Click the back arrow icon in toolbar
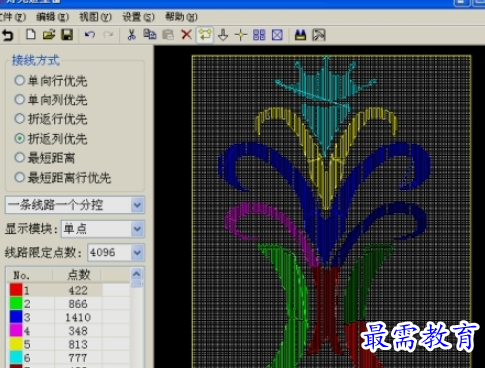 click(7, 35)
